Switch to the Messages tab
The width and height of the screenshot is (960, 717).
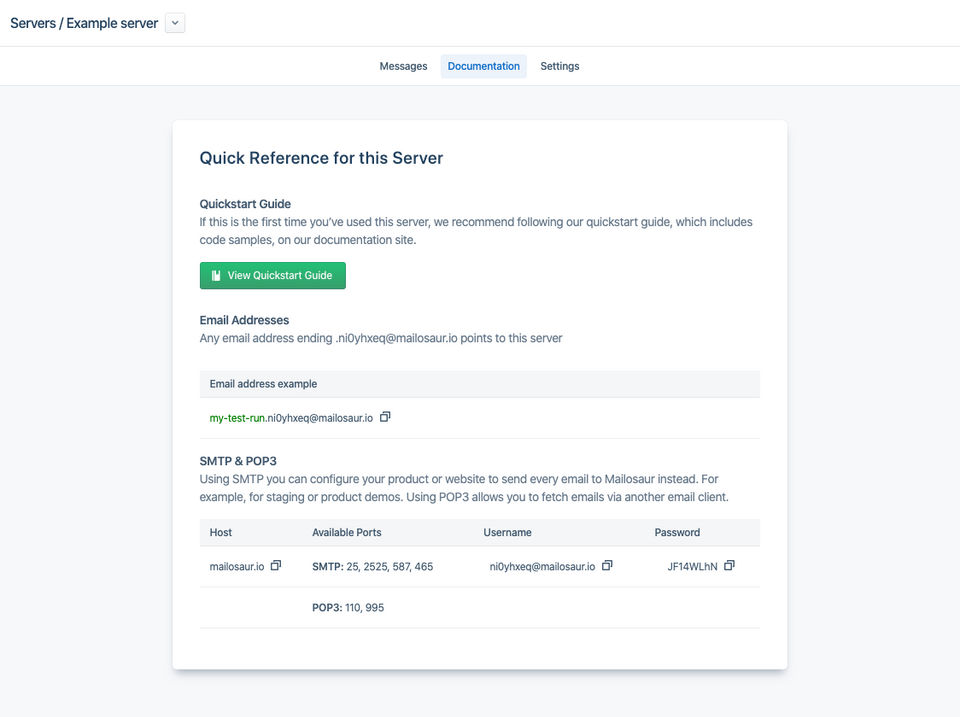tap(403, 66)
